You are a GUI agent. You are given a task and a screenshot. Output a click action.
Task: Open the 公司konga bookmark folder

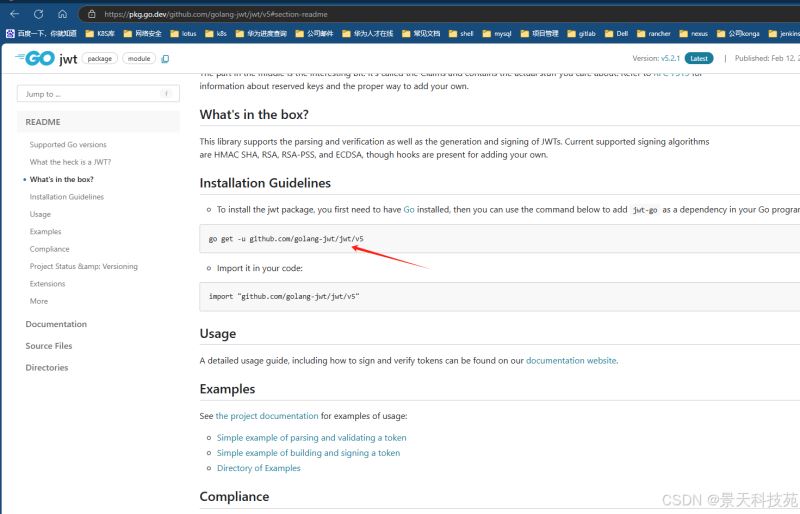738,34
